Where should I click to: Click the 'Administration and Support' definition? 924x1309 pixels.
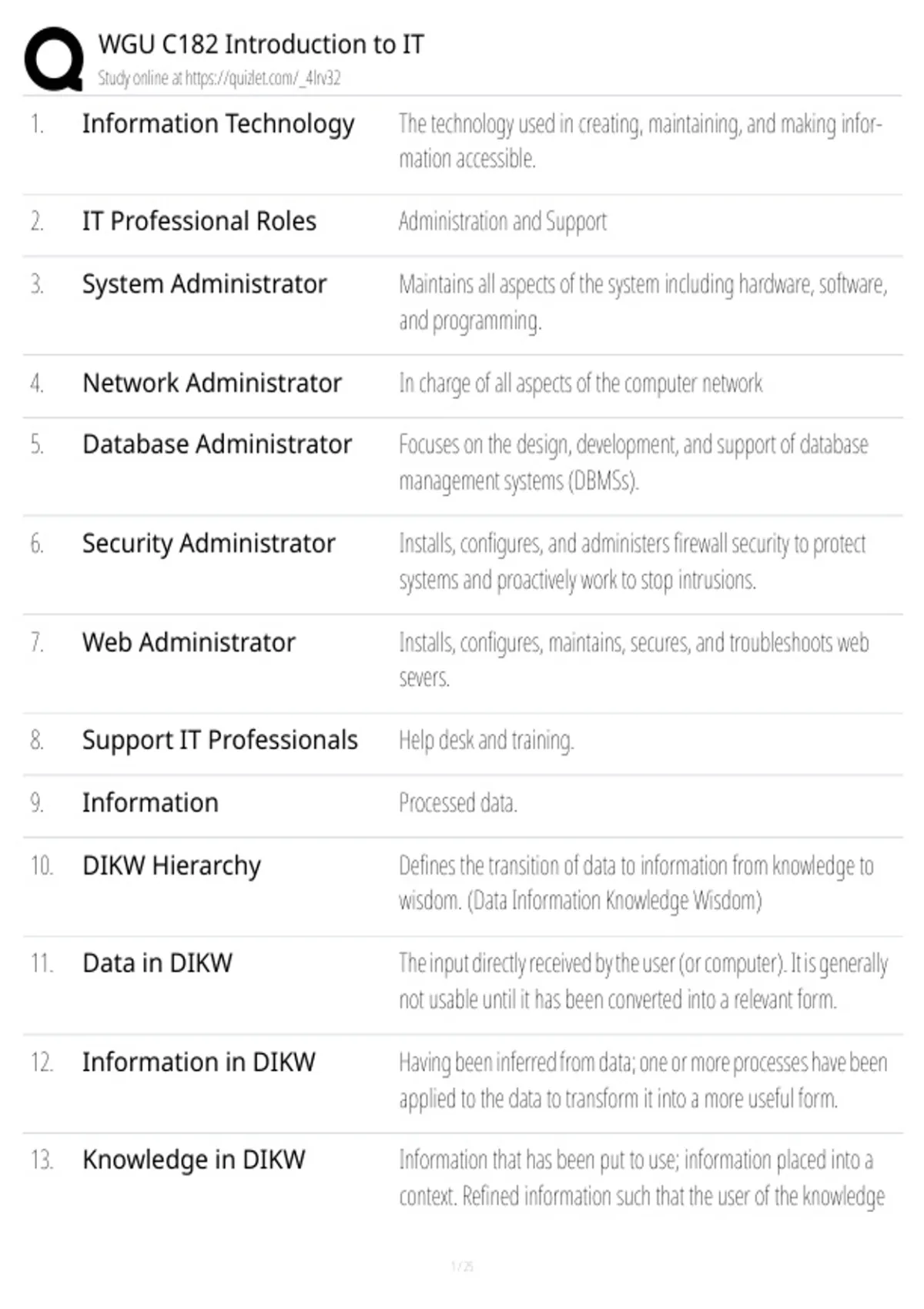tap(503, 222)
